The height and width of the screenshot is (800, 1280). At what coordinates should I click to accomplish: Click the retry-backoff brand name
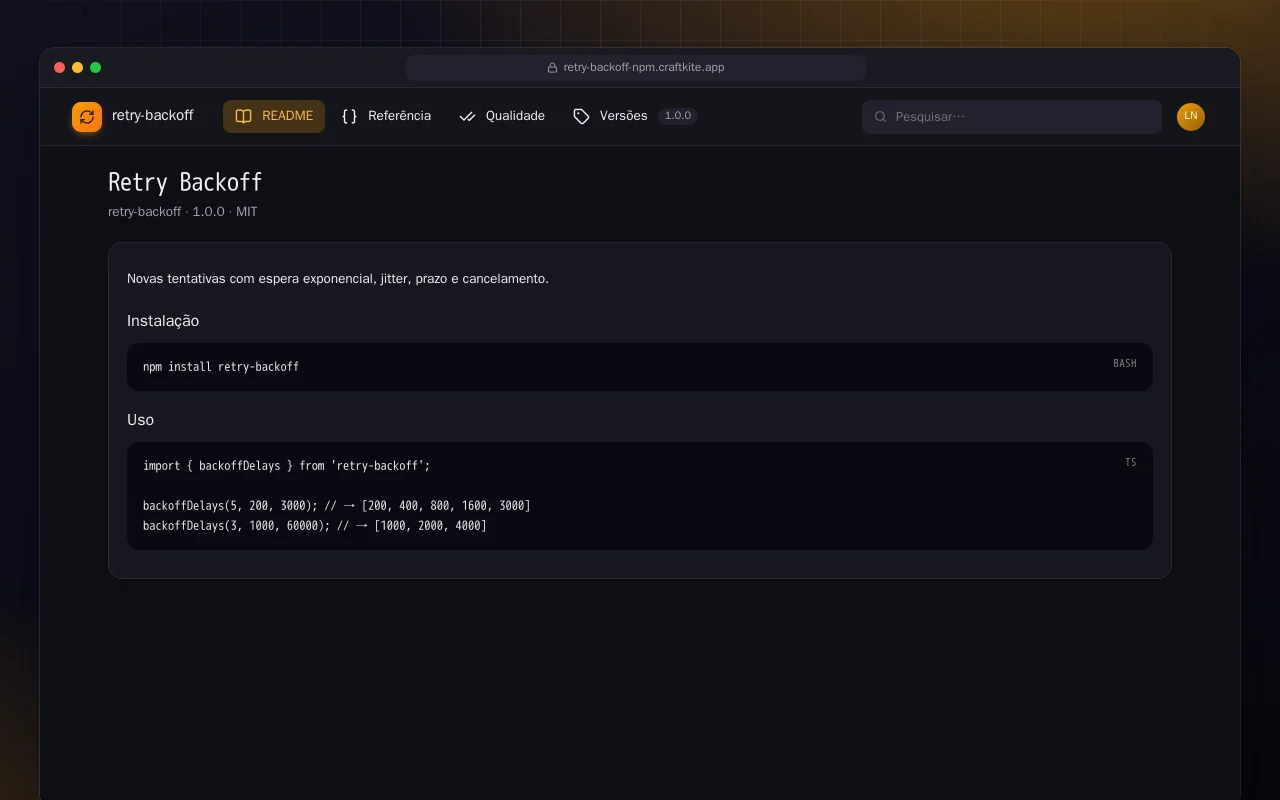pos(153,116)
